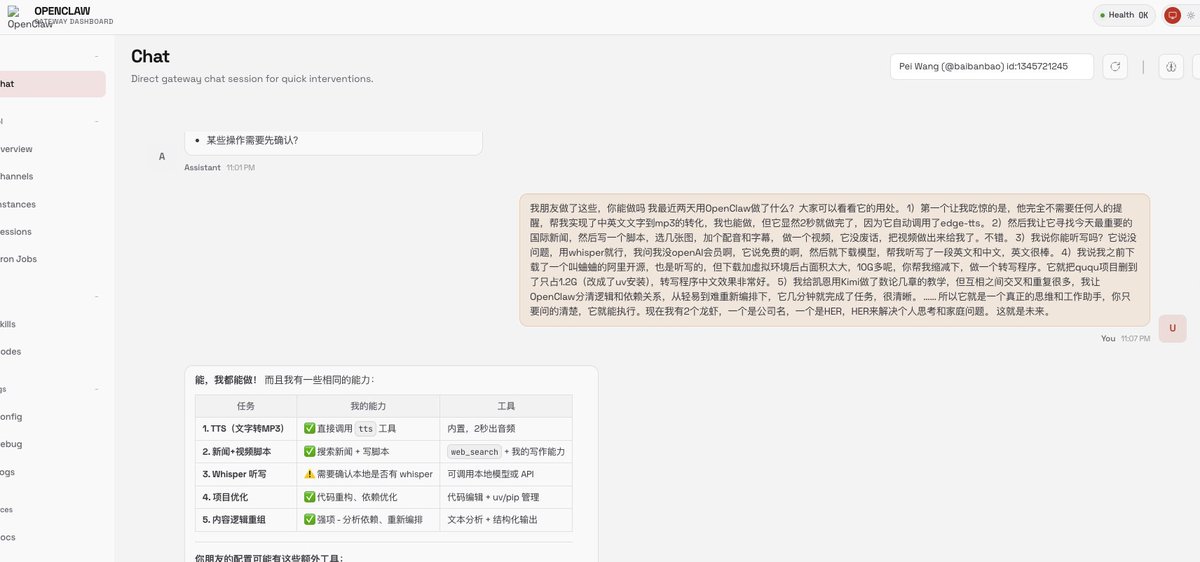Click the '5. 内容逻辑重组' table cell
This screenshot has height=562, width=1200.
[x=245, y=520]
